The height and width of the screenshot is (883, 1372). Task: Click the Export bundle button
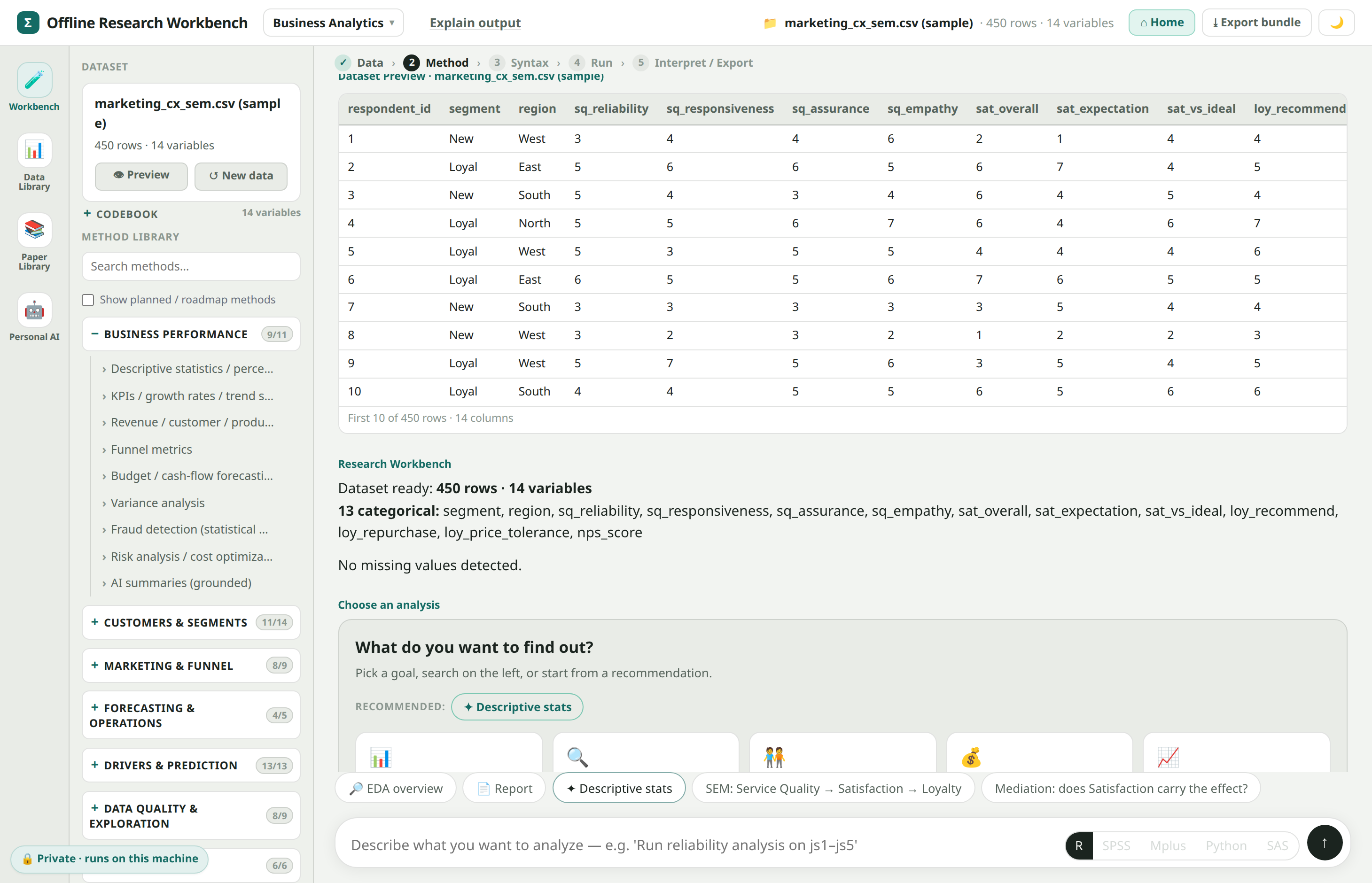[x=1256, y=23]
